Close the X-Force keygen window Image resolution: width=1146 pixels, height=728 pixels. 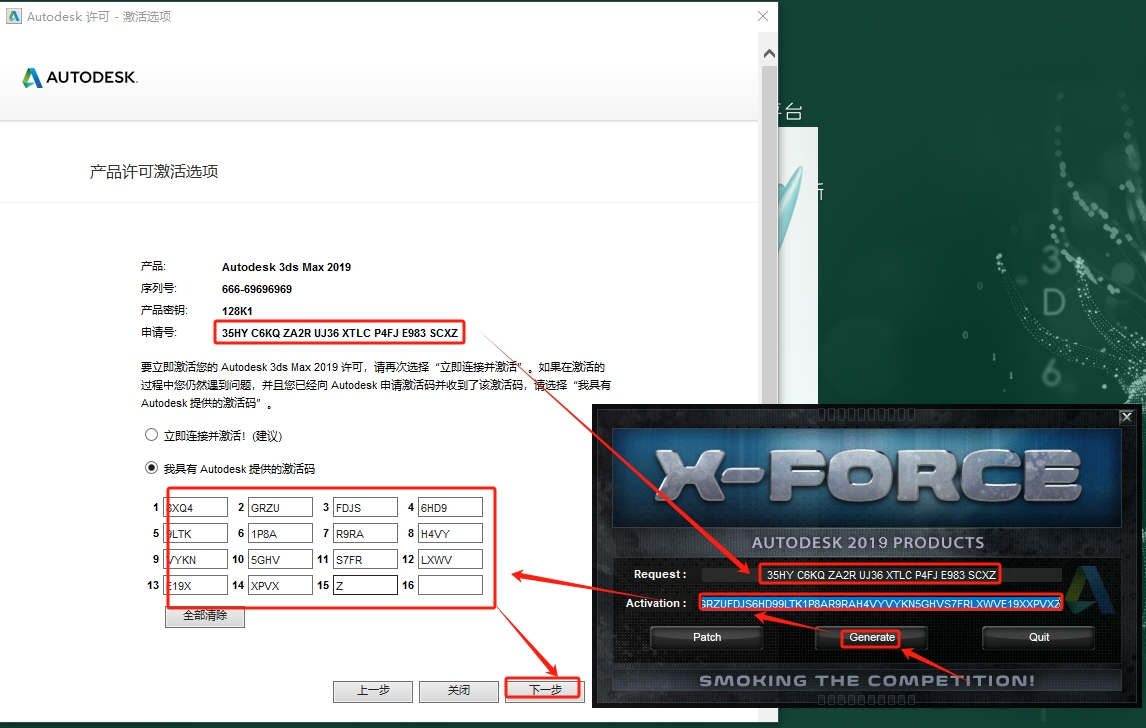1126,417
